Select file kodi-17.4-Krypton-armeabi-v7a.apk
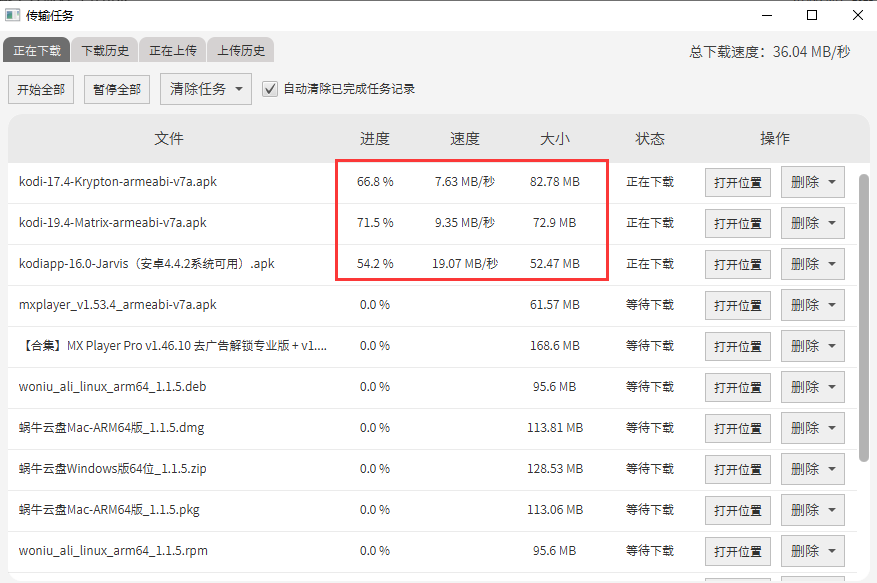This screenshot has width=877, height=583. [117, 182]
